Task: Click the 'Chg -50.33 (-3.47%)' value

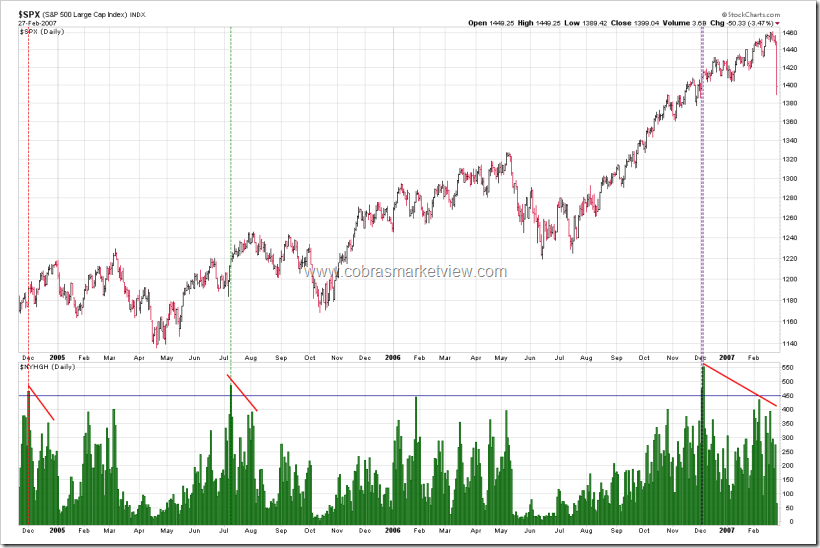Action: coord(742,23)
